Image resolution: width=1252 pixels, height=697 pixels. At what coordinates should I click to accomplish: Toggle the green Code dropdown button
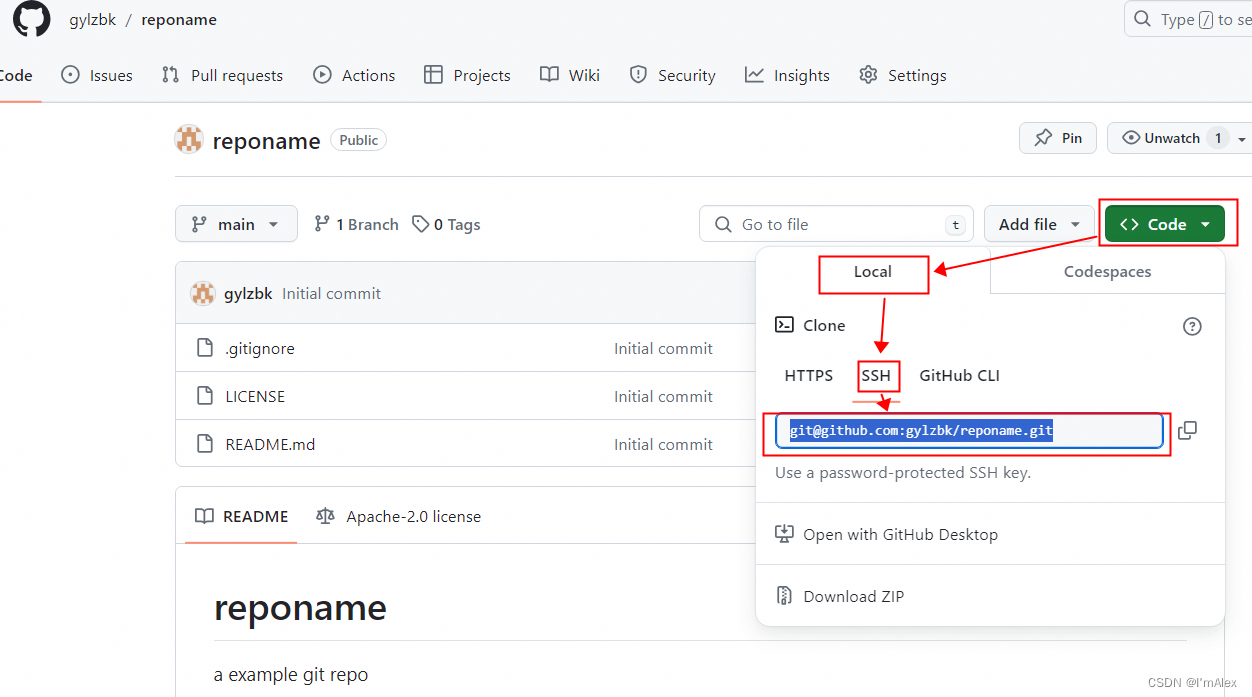tap(1165, 224)
